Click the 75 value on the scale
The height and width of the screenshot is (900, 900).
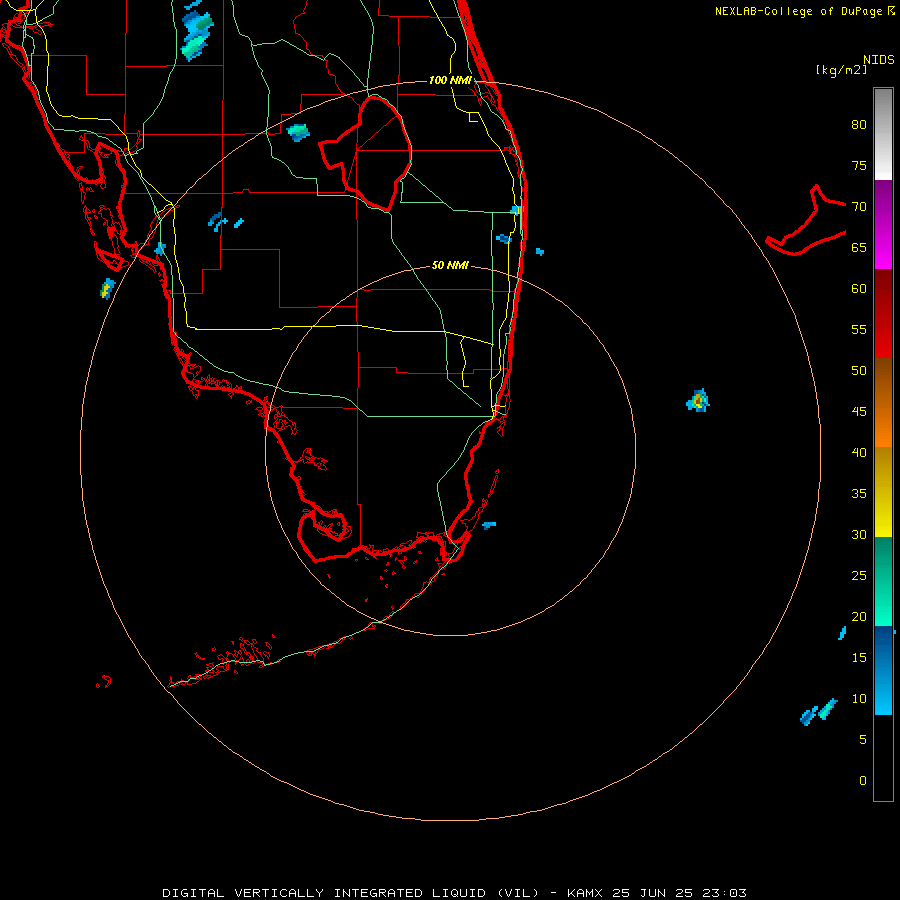(859, 165)
